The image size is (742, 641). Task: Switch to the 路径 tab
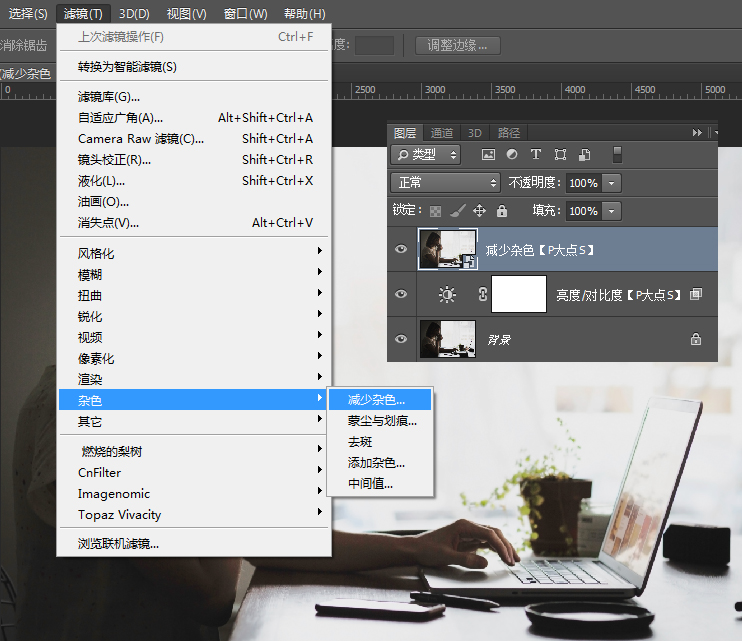point(509,133)
